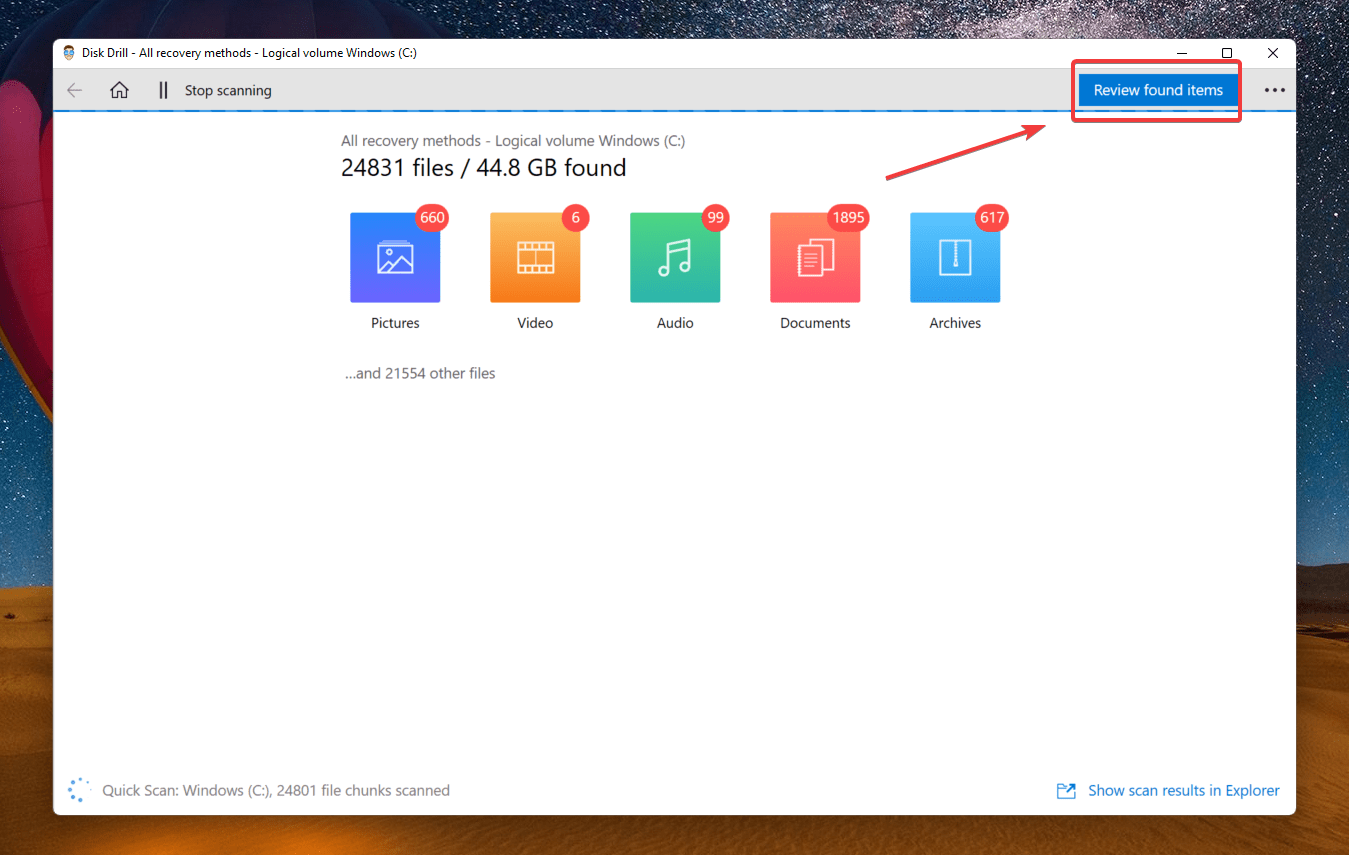This screenshot has height=855, width=1349.
Task: Click '24831 files / 44.8 GB found' heading
Action: [x=483, y=168]
